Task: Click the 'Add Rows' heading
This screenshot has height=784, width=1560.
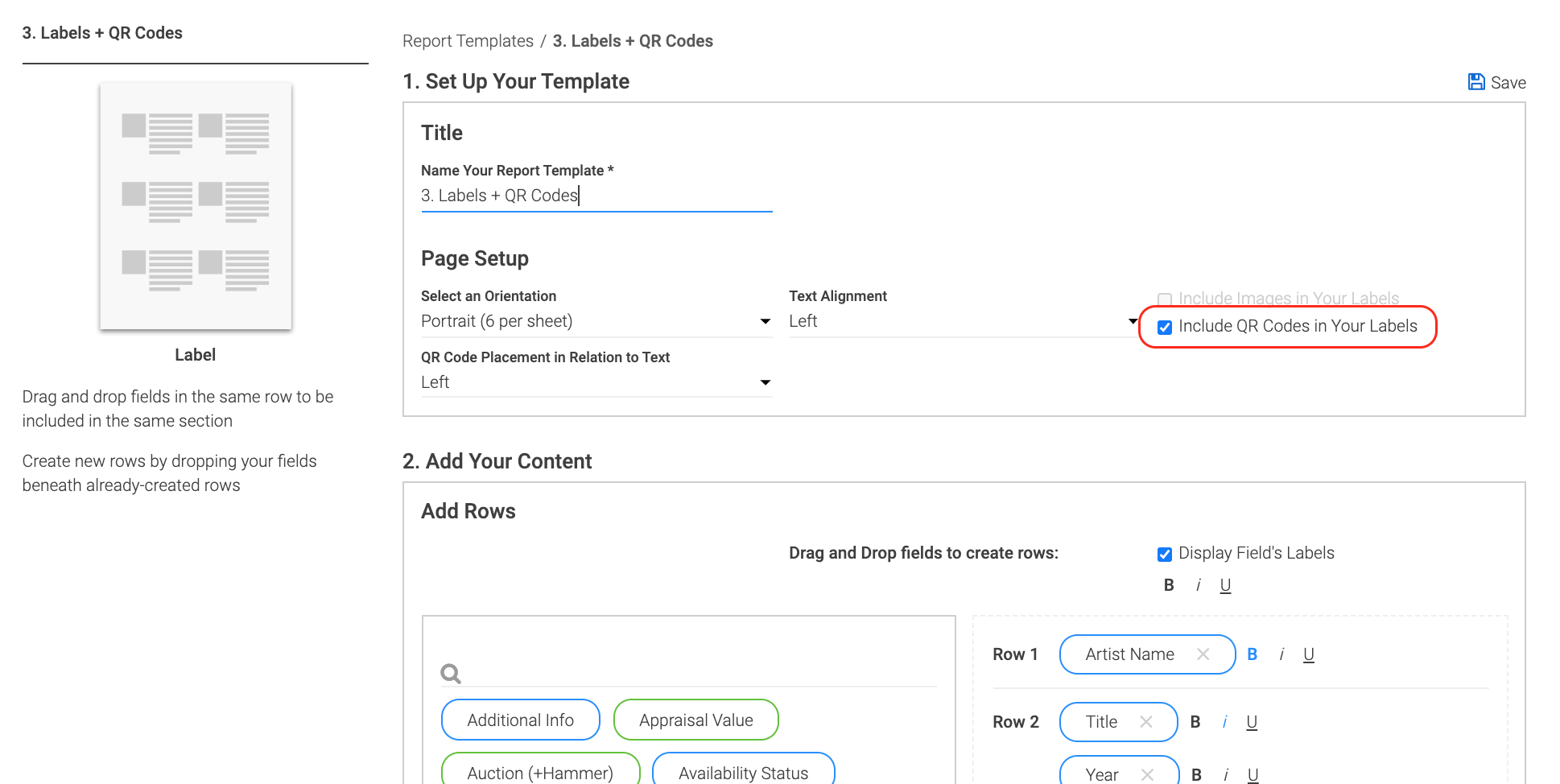Action: [x=468, y=511]
